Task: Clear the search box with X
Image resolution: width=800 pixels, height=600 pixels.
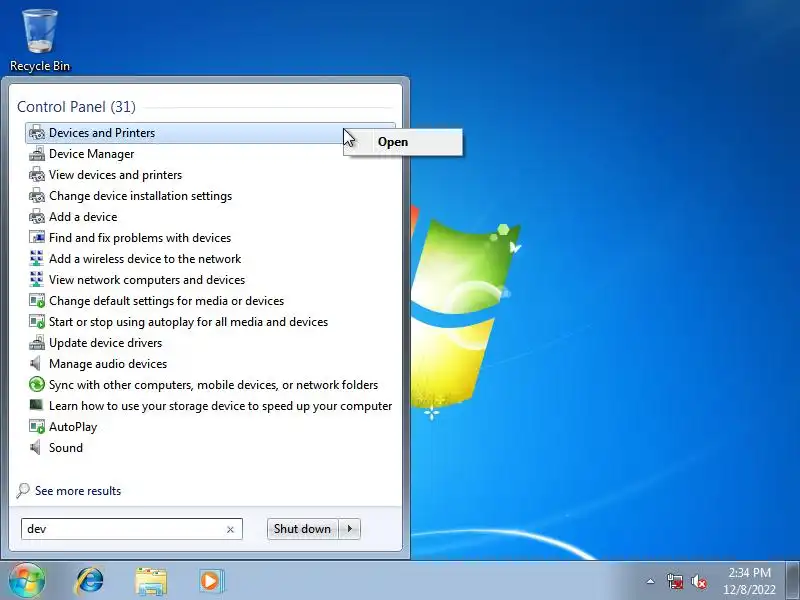Action: (230, 530)
